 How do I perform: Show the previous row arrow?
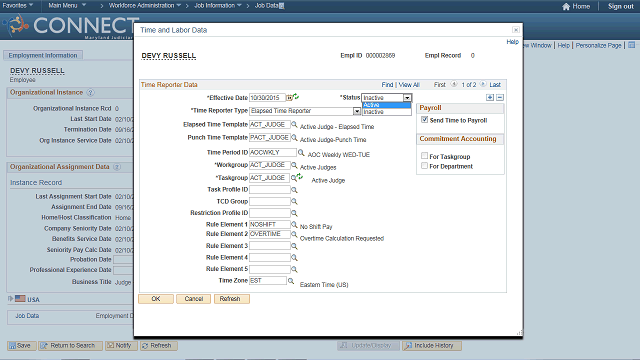point(453,84)
